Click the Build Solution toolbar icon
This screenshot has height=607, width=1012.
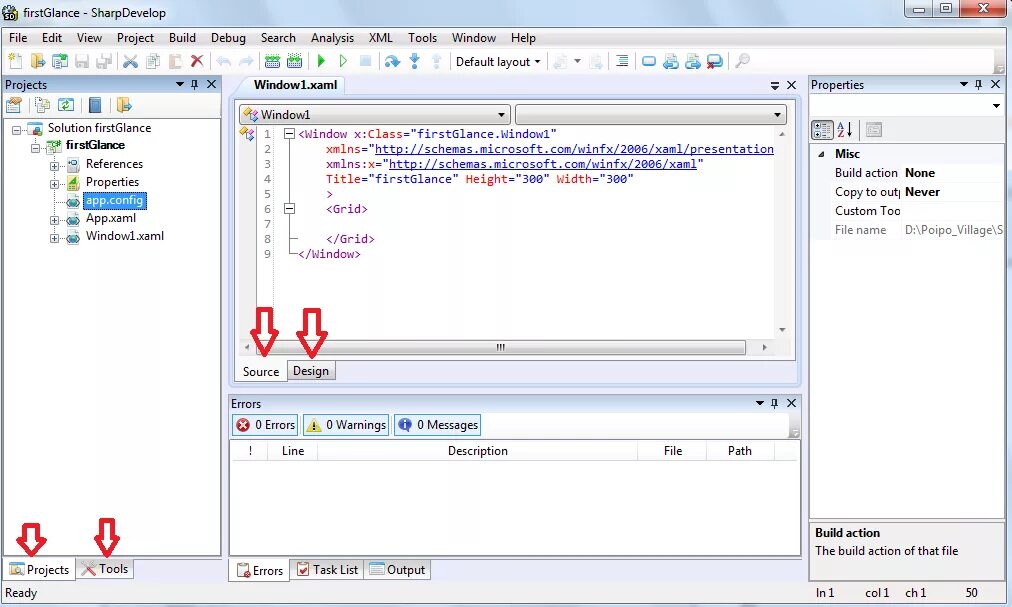(272, 61)
